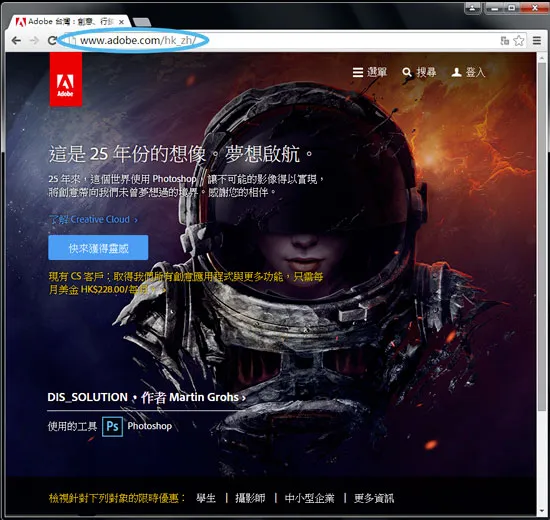This screenshot has height=520, width=550.
Task: Click the blue 快來獲得靈感 button
Action: (98, 248)
